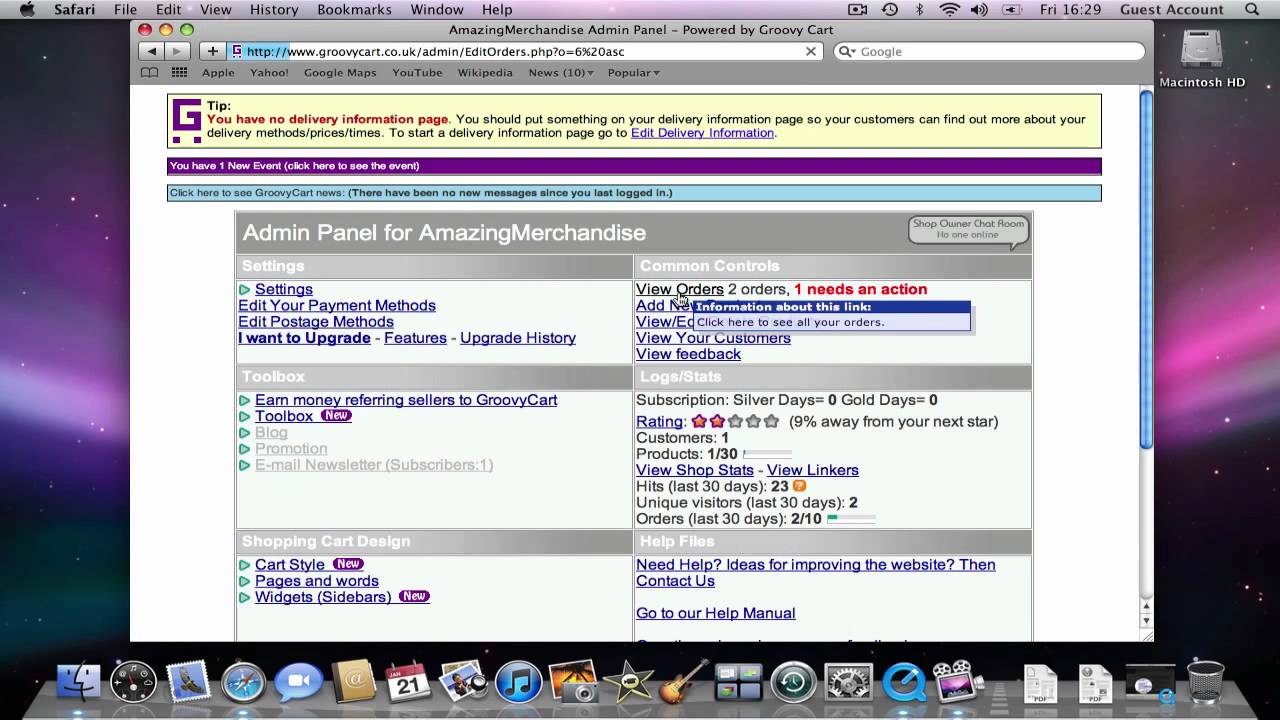This screenshot has width=1280, height=720.
Task: Open the YouTube bookmark
Action: (417, 73)
